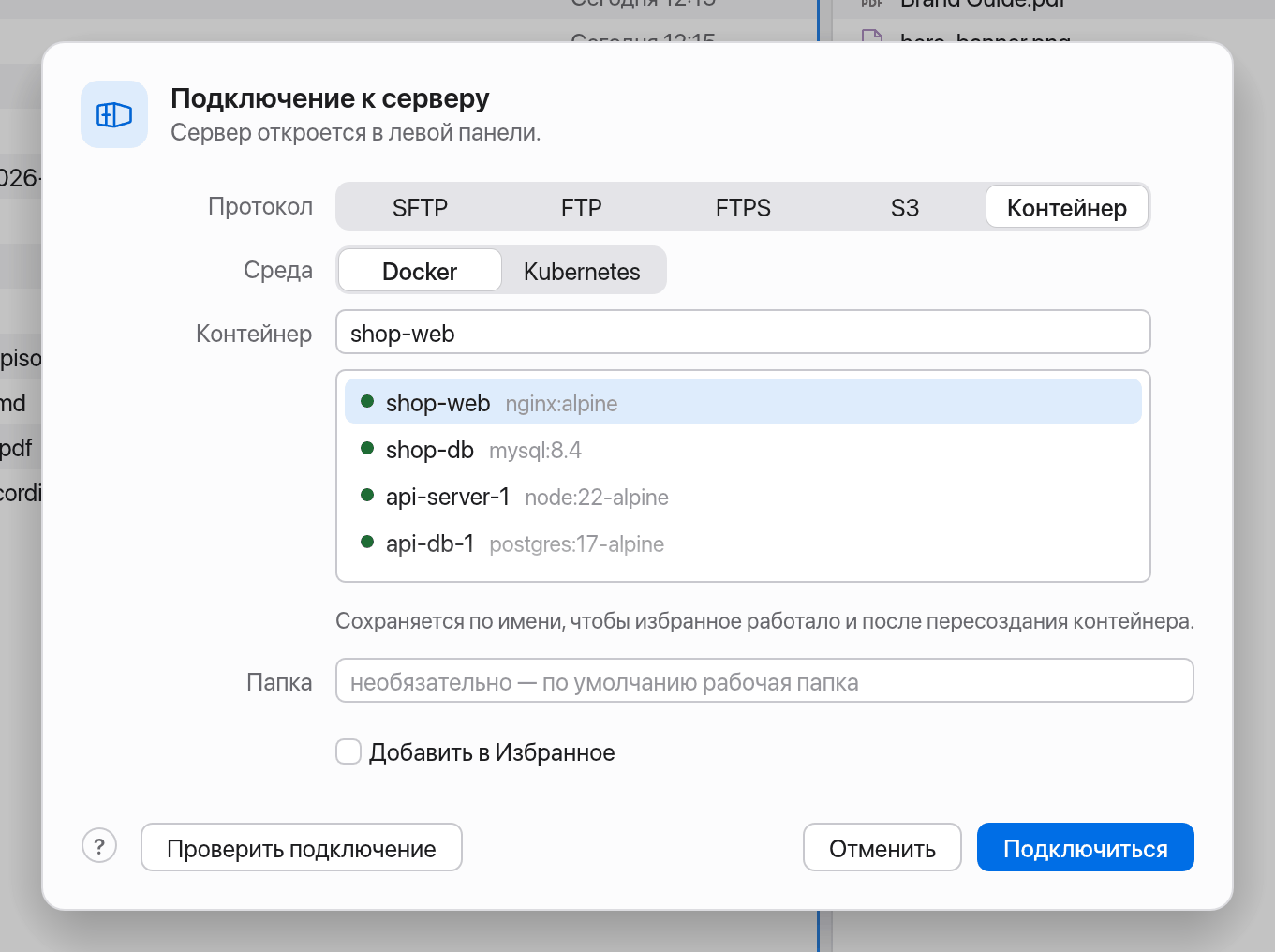Click the server connection panel icon

pos(114,114)
